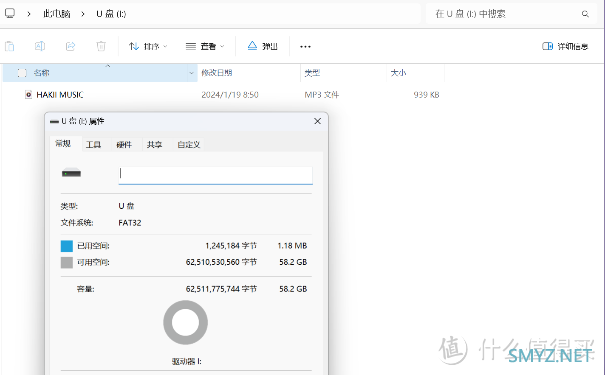The height and width of the screenshot is (375, 605).
Task: Click the Rename toolbar icon
Action: (40, 46)
